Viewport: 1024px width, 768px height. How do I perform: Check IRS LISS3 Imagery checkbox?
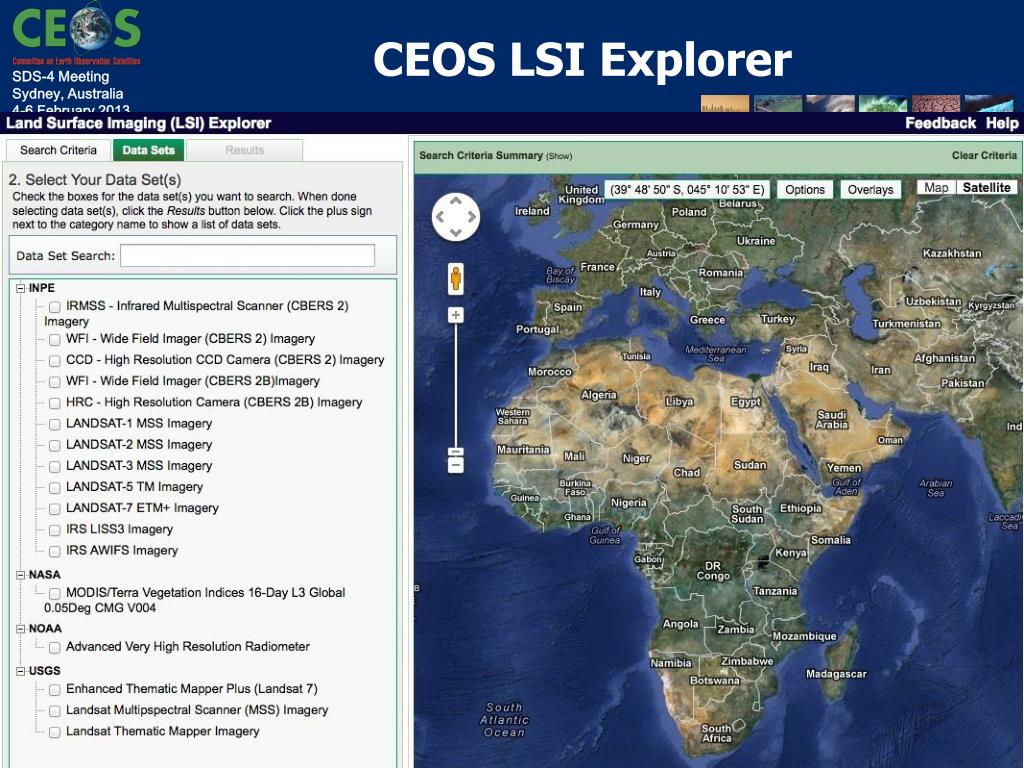pyautogui.click(x=55, y=530)
